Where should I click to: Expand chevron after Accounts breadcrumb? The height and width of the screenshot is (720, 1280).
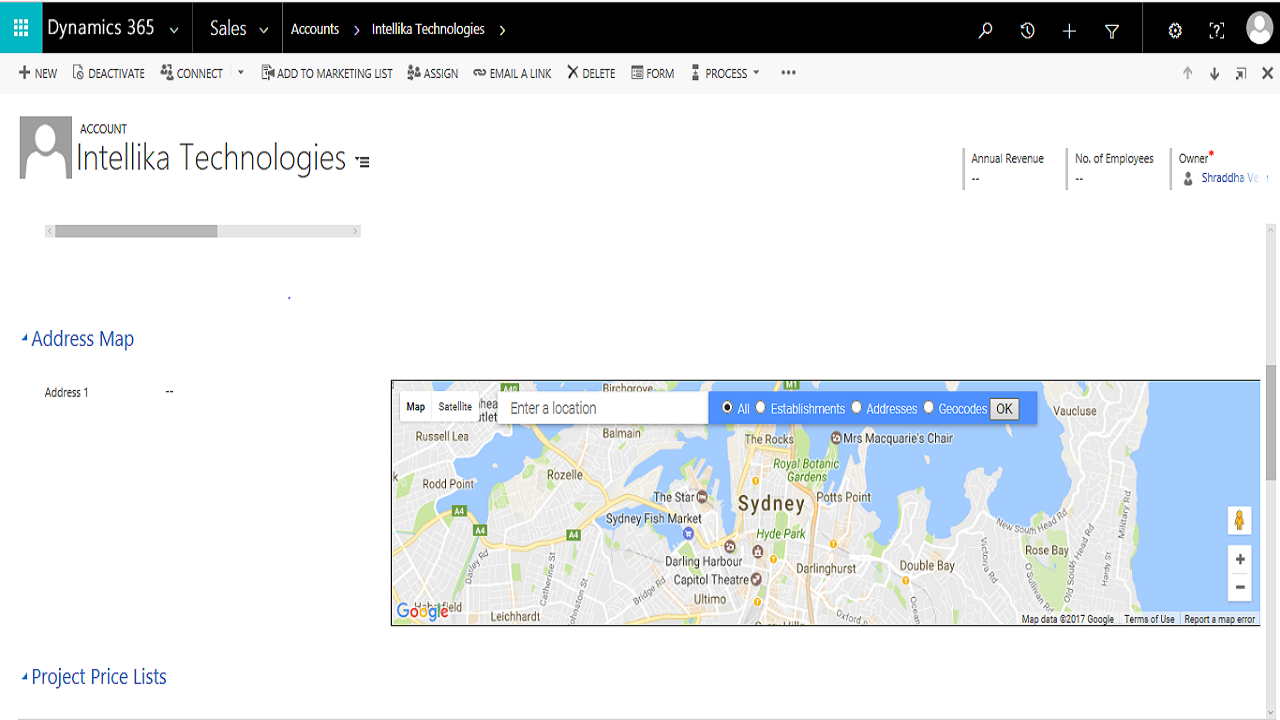[356, 30]
